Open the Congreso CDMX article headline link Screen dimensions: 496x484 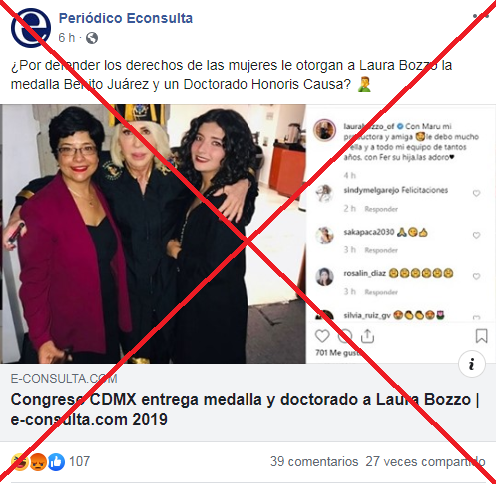point(245,409)
